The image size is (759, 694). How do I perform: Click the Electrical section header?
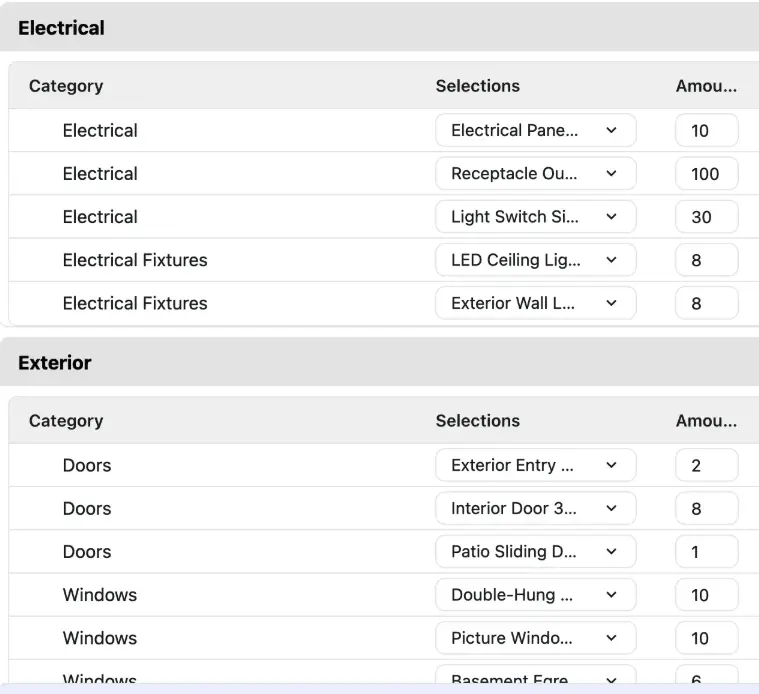[x=62, y=28]
